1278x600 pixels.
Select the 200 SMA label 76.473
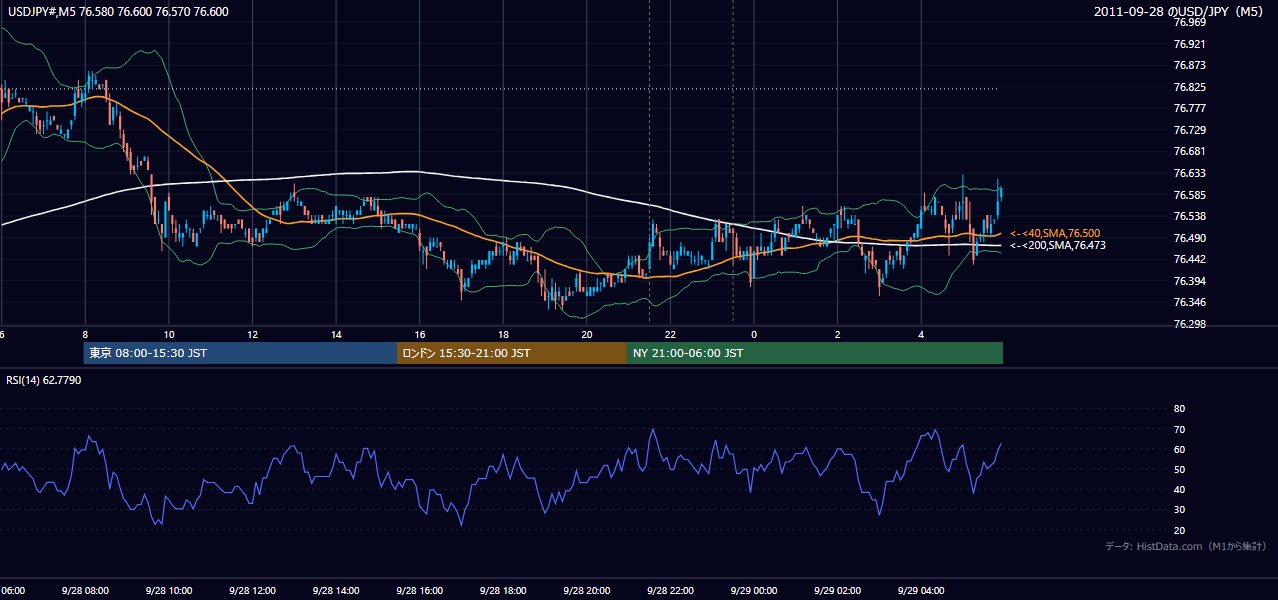pyautogui.click(x=1058, y=245)
